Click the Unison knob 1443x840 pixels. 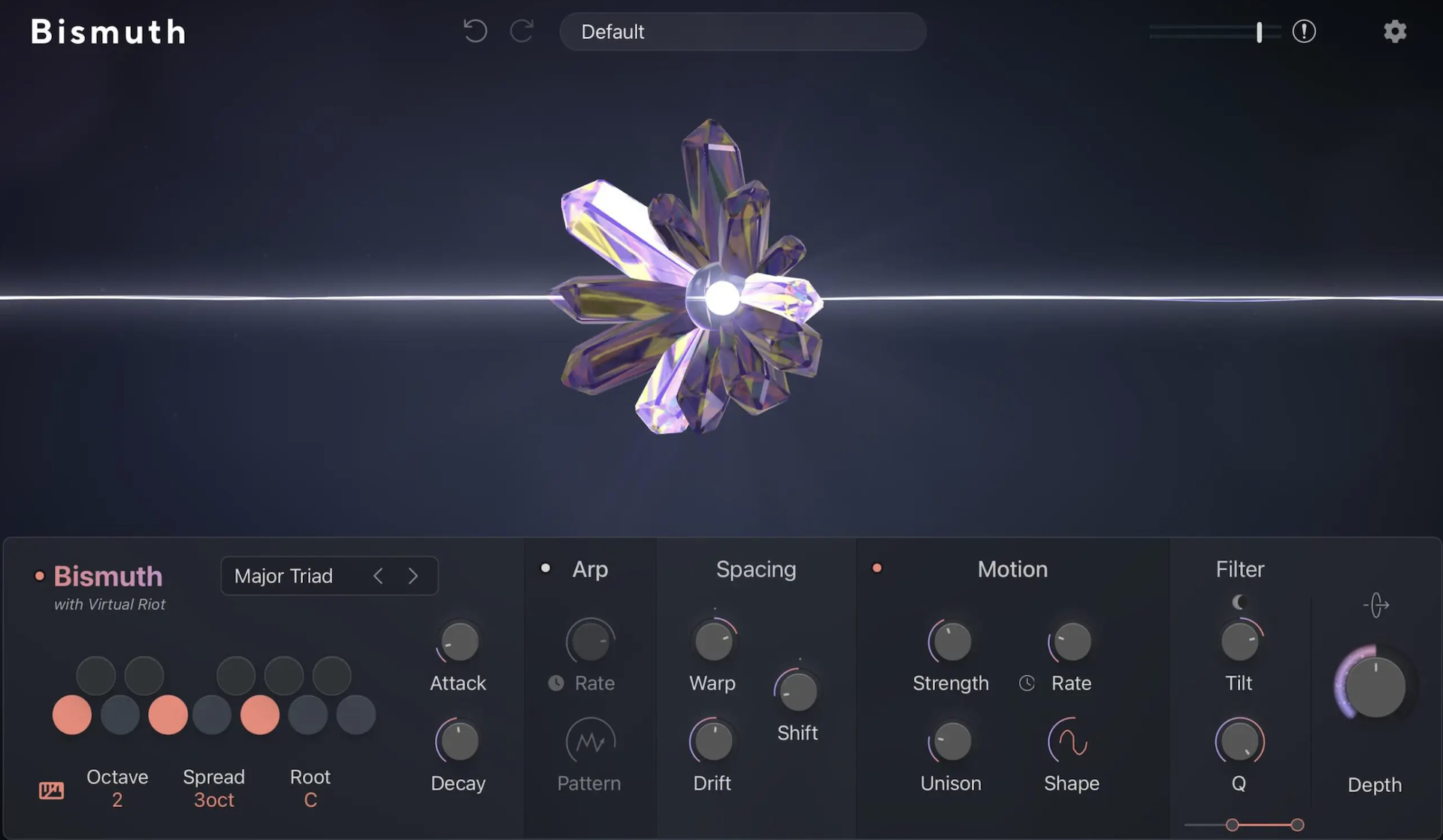pos(951,742)
